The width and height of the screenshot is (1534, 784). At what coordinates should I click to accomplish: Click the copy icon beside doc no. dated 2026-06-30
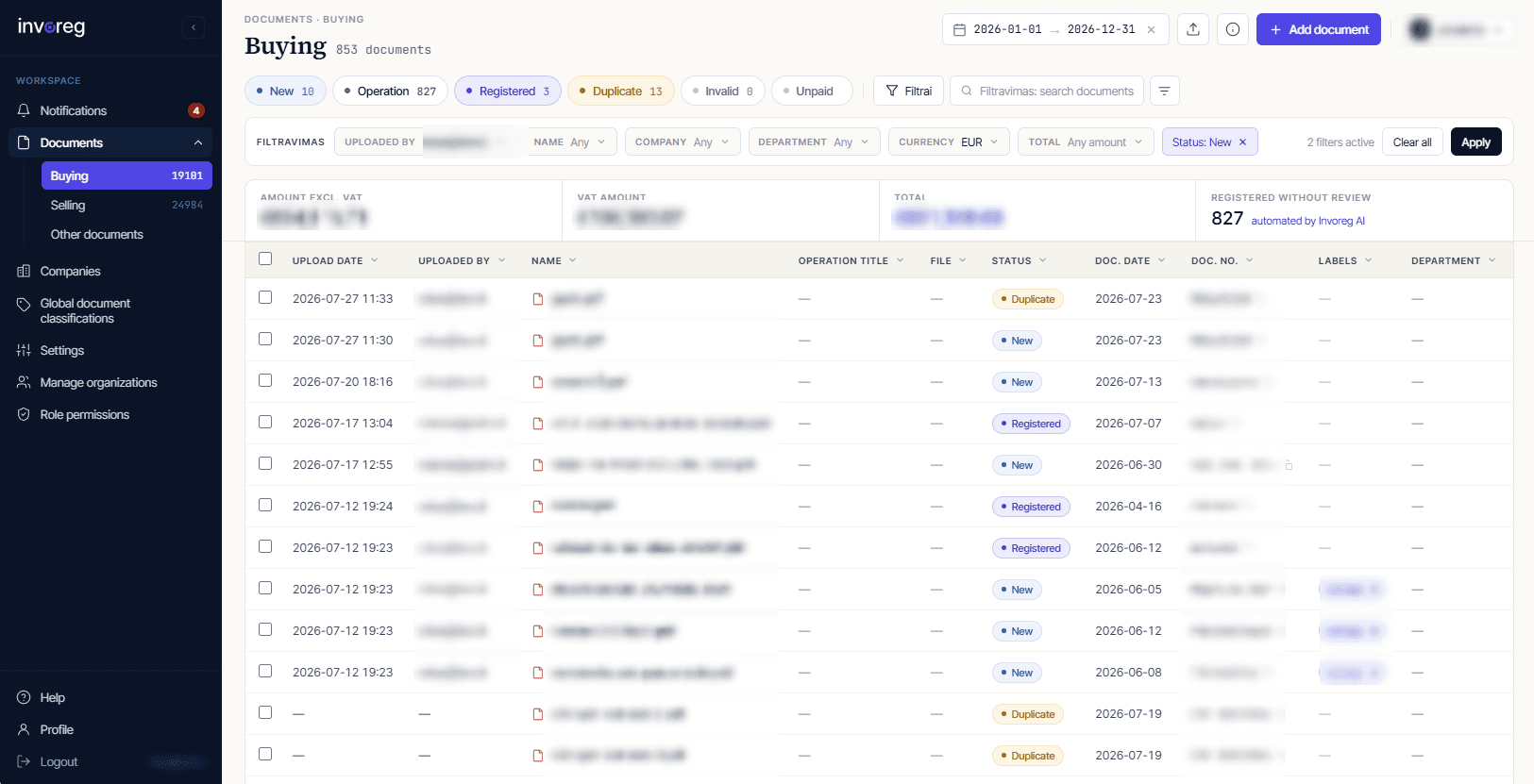pyautogui.click(x=1289, y=465)
